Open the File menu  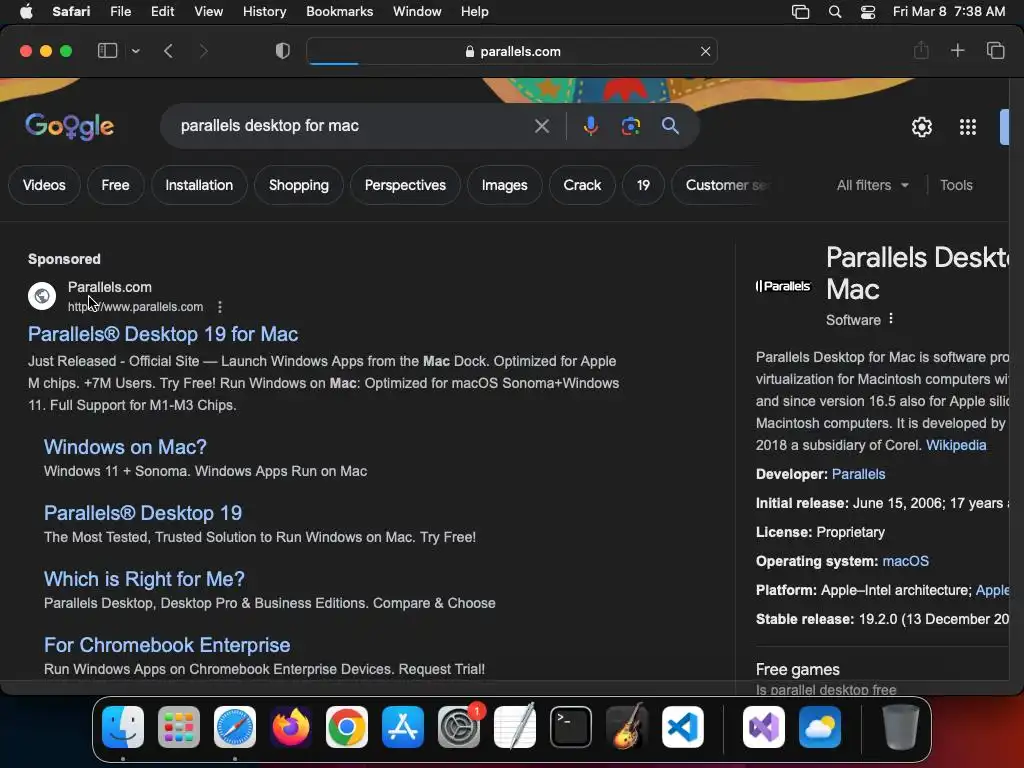(x=120, y=11)
